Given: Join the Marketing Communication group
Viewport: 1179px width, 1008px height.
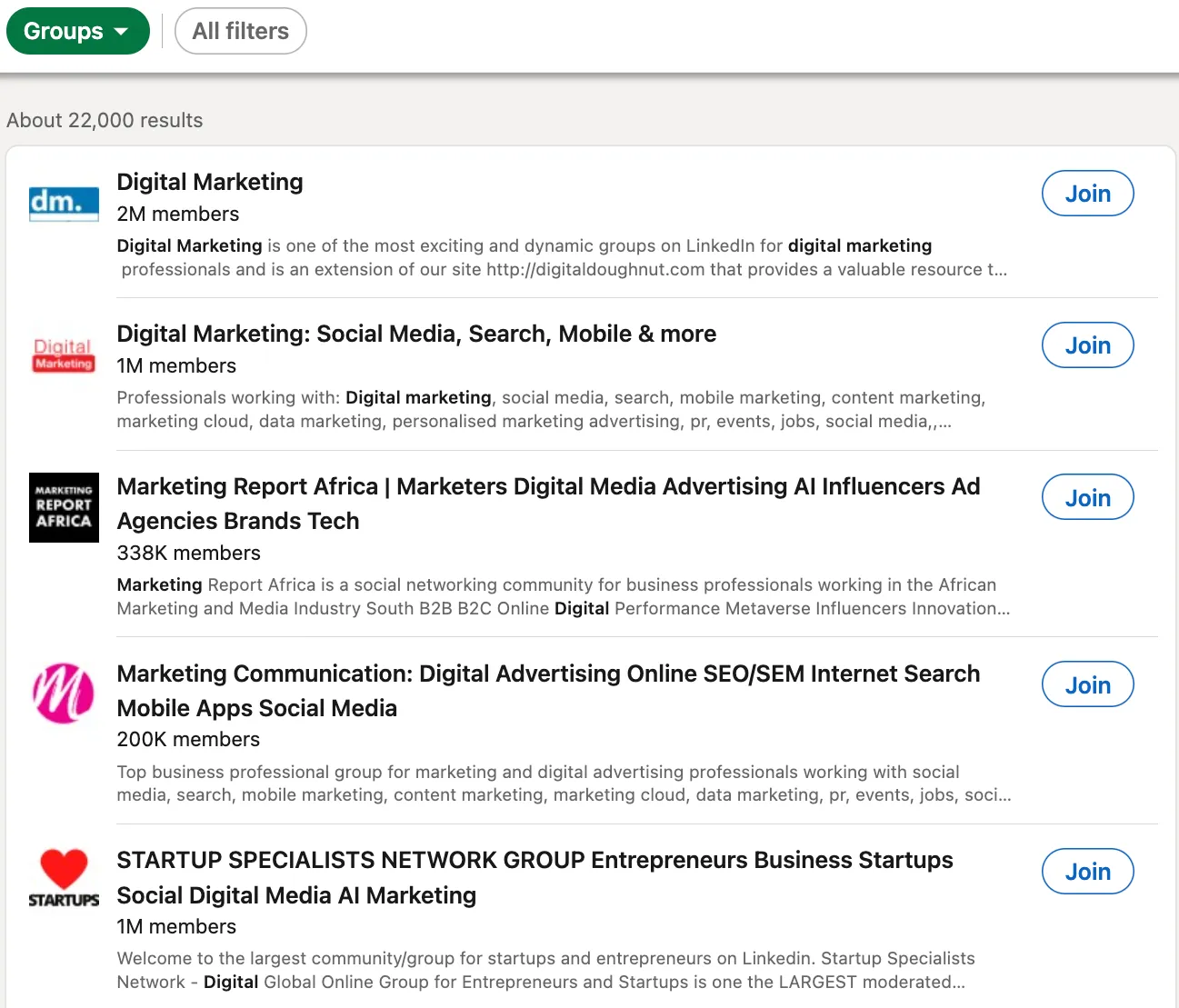Looking at the screenshot, I should tap(1087, 684).
